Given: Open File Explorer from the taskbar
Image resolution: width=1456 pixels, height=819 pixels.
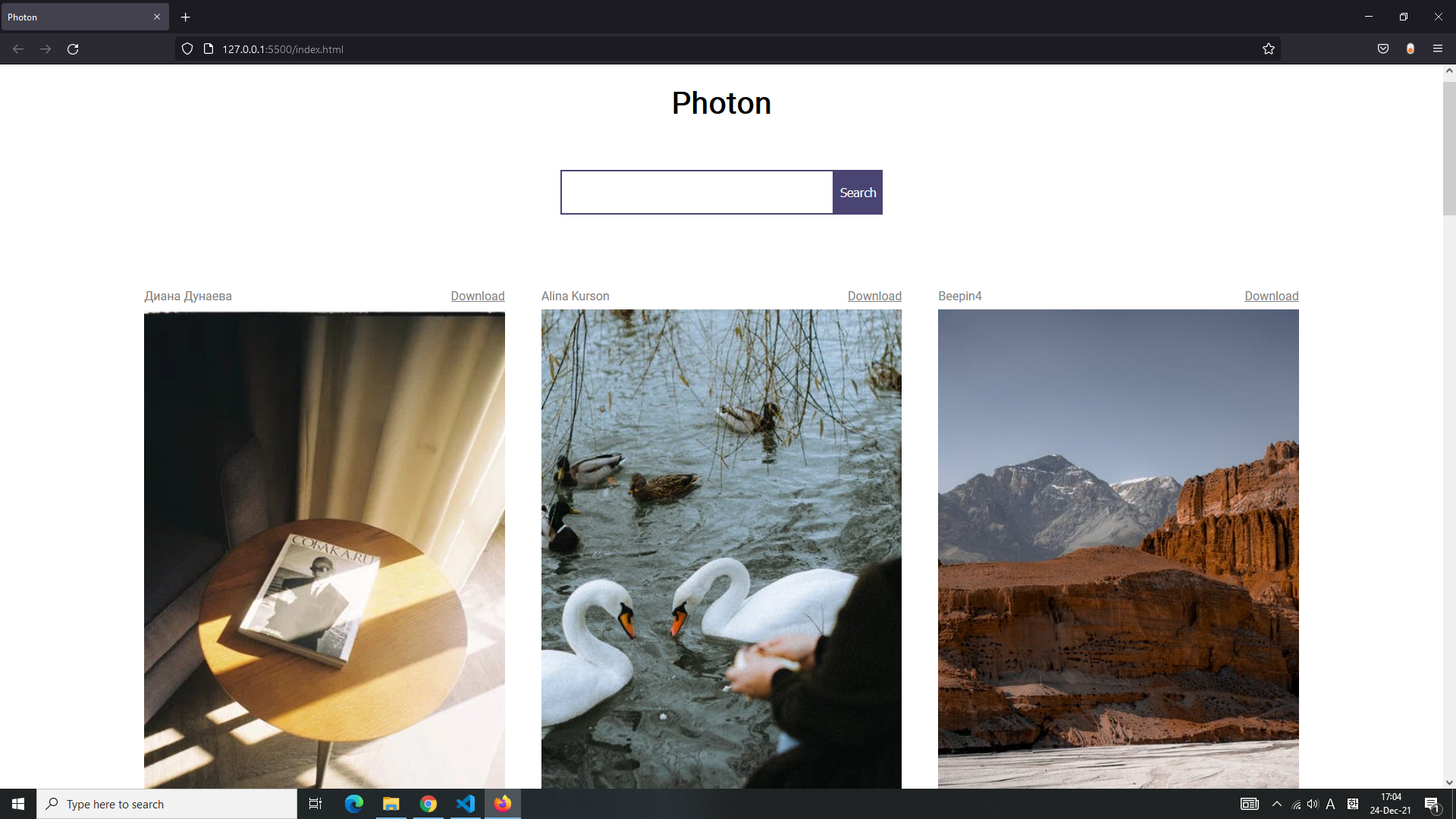Looking at the screenshot, I should pos(391,803).
